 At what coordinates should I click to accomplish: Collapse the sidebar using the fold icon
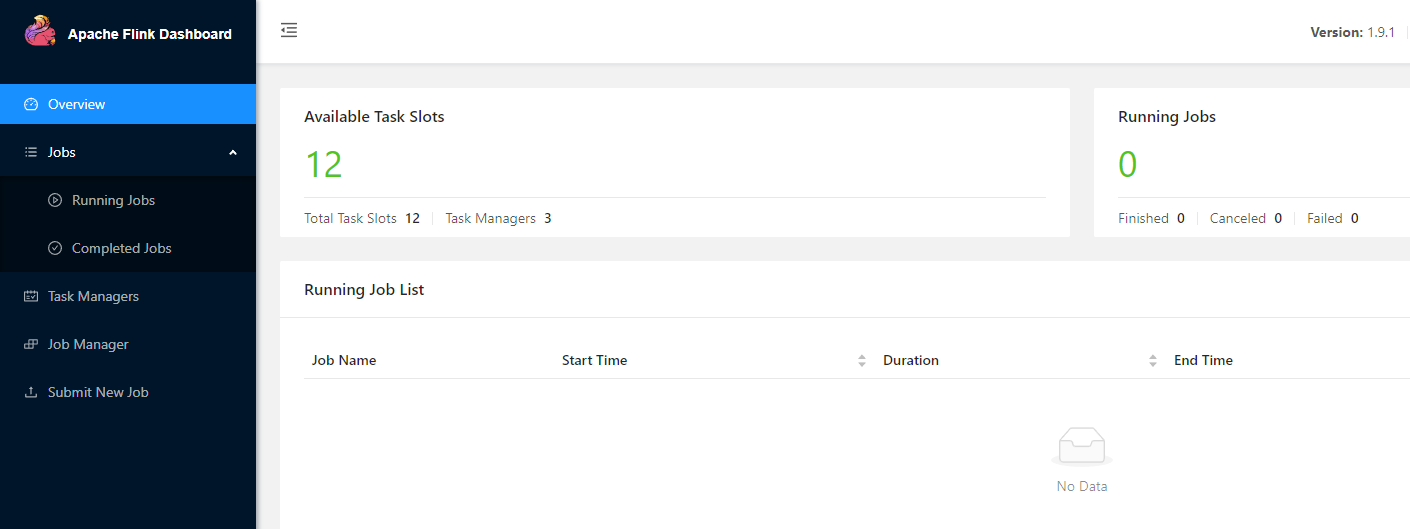coord(289,31)
